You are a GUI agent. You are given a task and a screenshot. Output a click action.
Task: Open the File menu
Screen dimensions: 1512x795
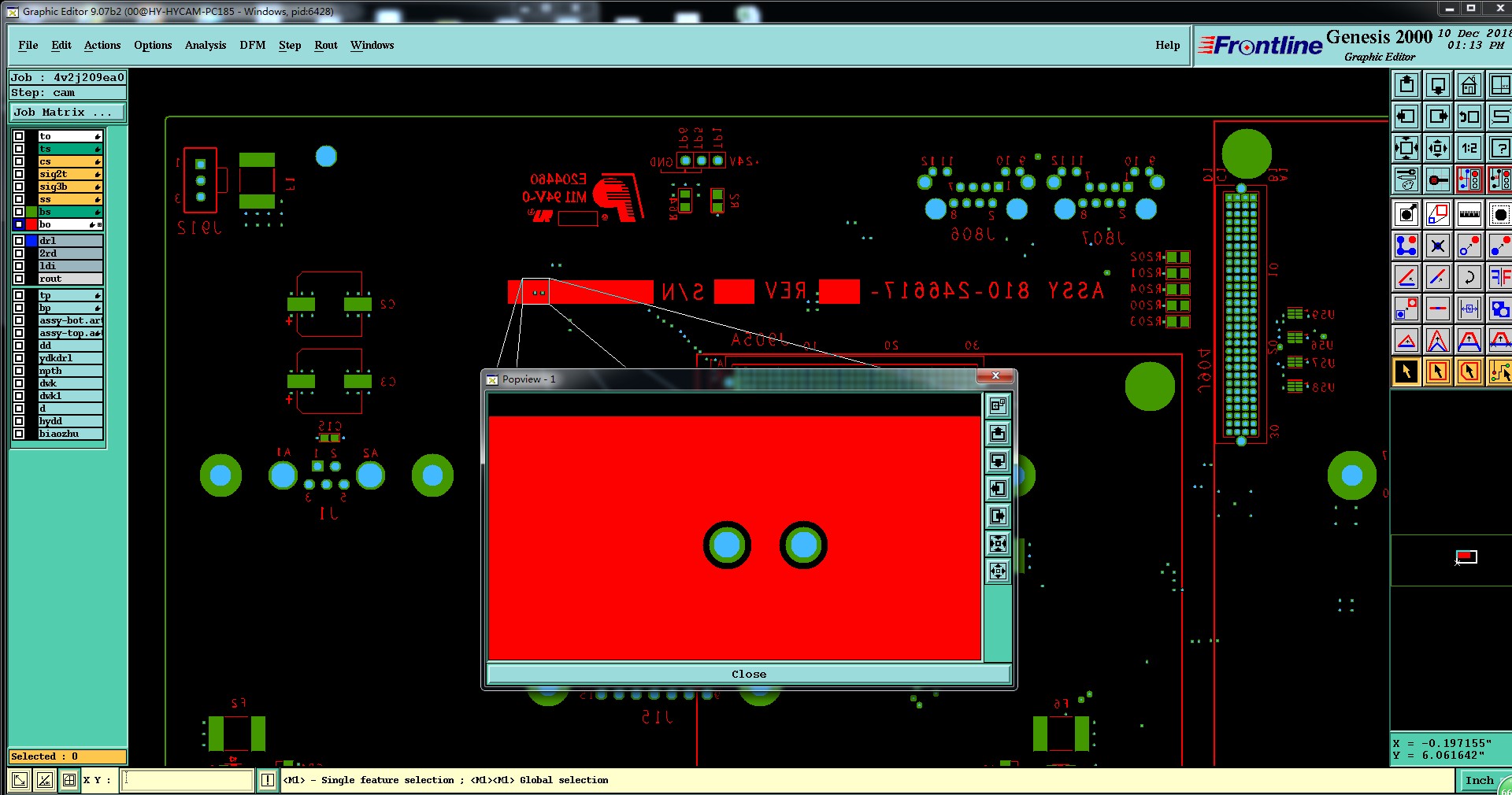28,45
